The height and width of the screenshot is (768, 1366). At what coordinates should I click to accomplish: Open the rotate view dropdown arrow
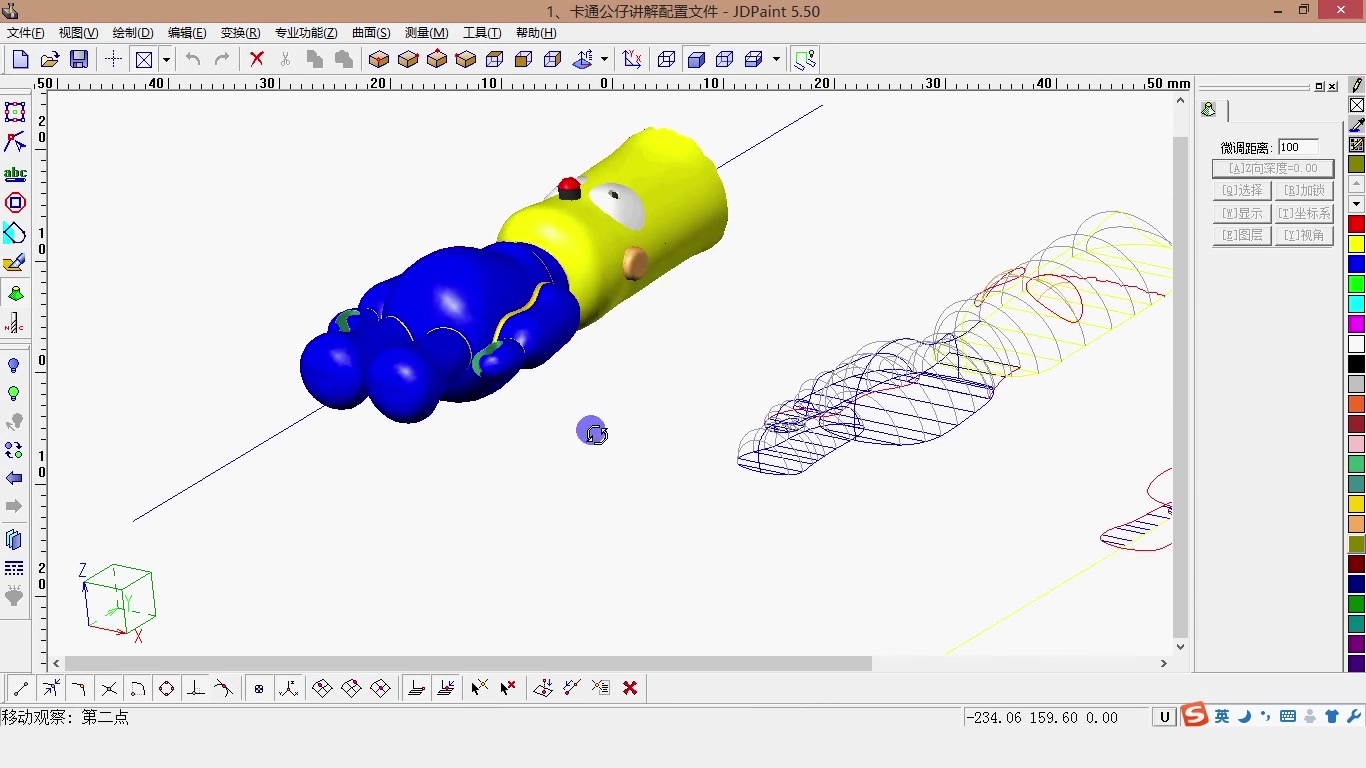click(605, 59)
